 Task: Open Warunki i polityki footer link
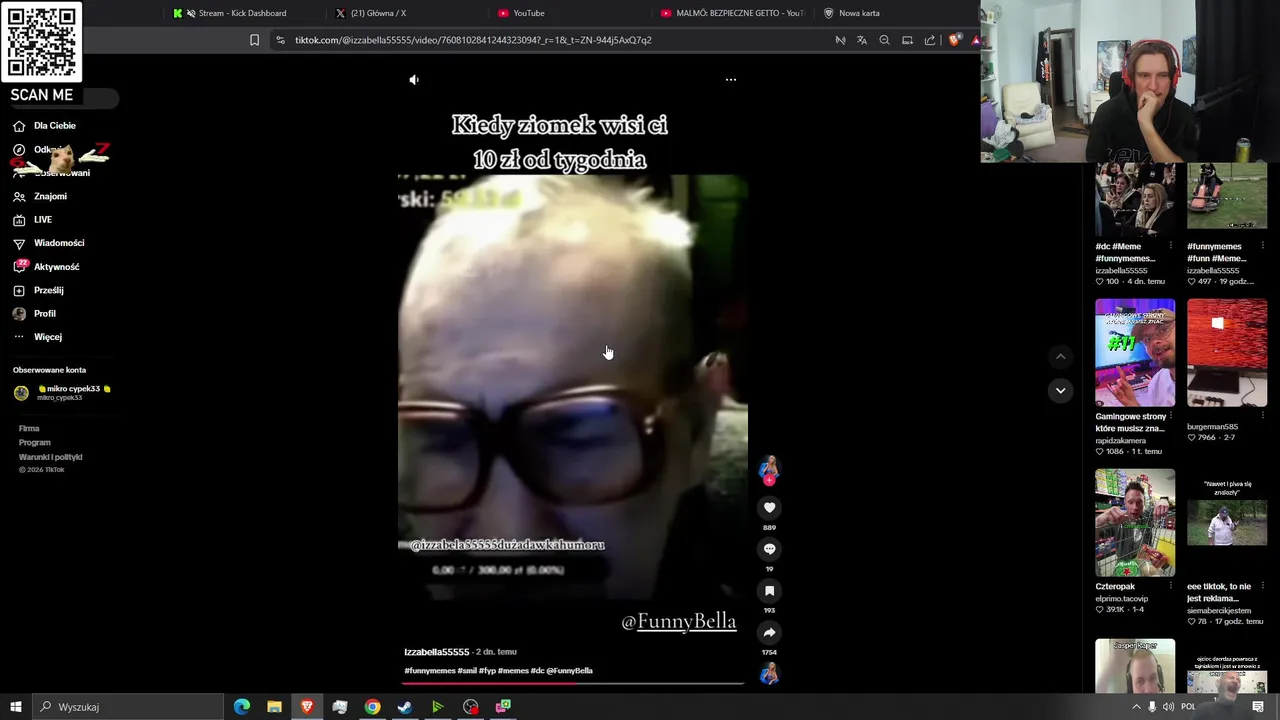click(50, 457)
